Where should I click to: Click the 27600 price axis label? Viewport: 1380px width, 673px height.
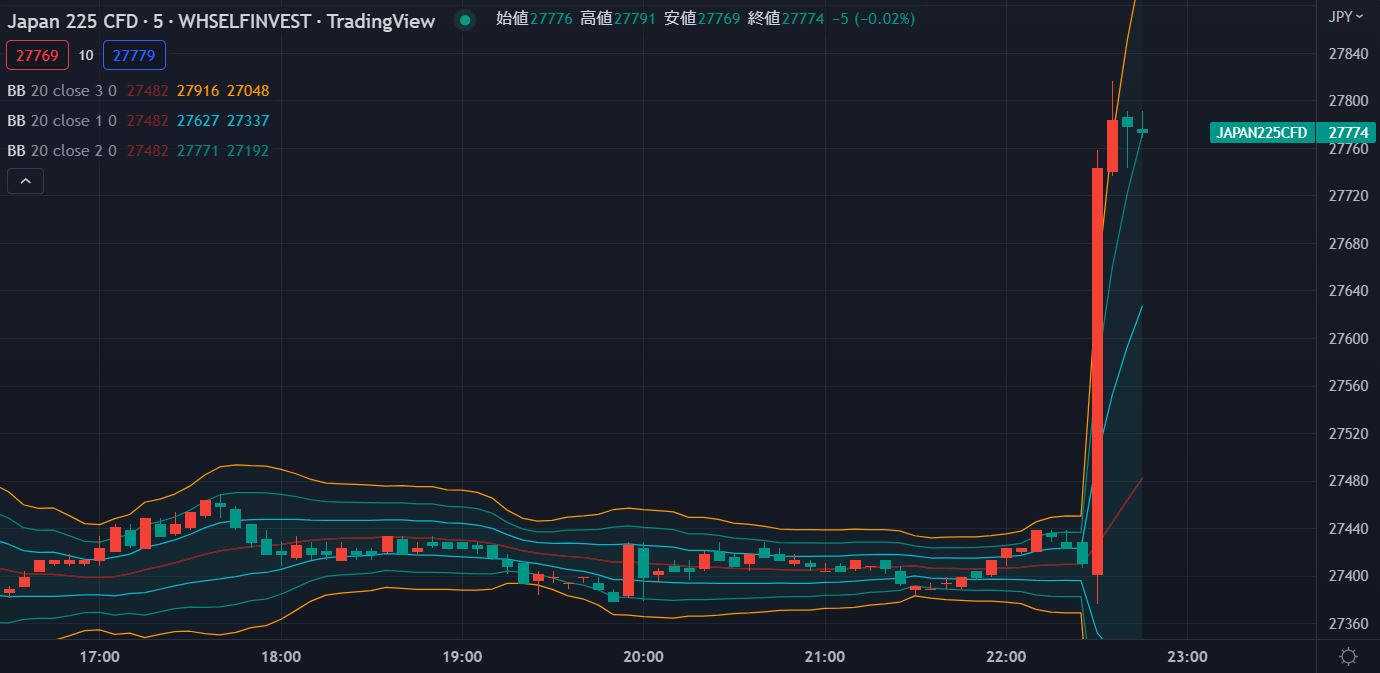[x=1348, y=339]
